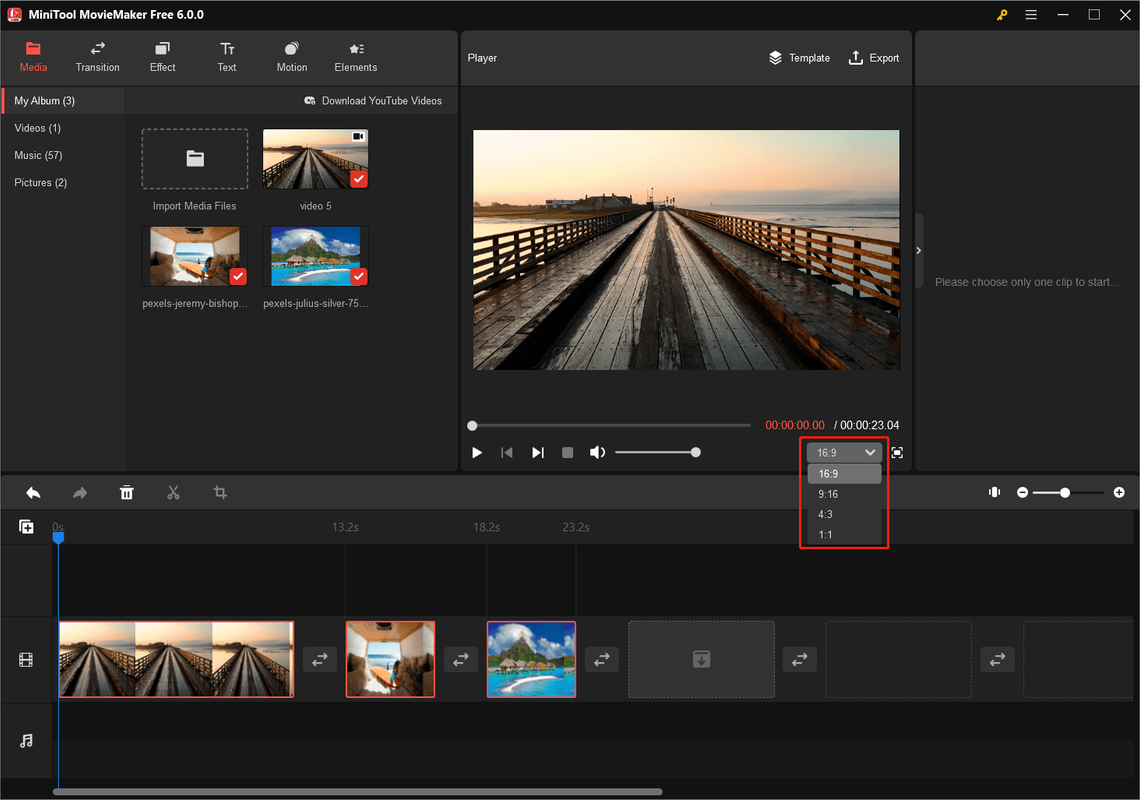Open the Motion tab
This screenshot has height=800, width=1140.
point(292,57)
